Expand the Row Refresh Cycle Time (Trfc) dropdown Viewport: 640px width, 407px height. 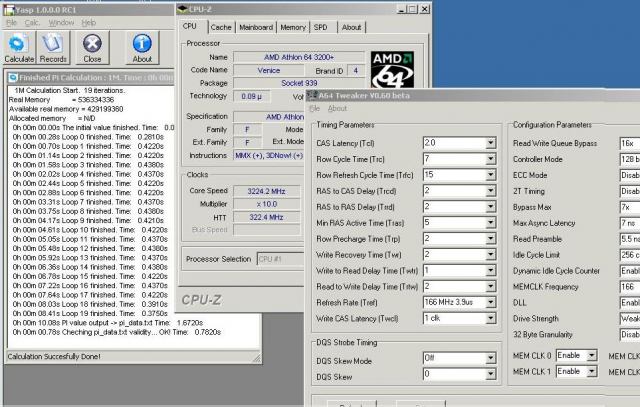[491, 175]
